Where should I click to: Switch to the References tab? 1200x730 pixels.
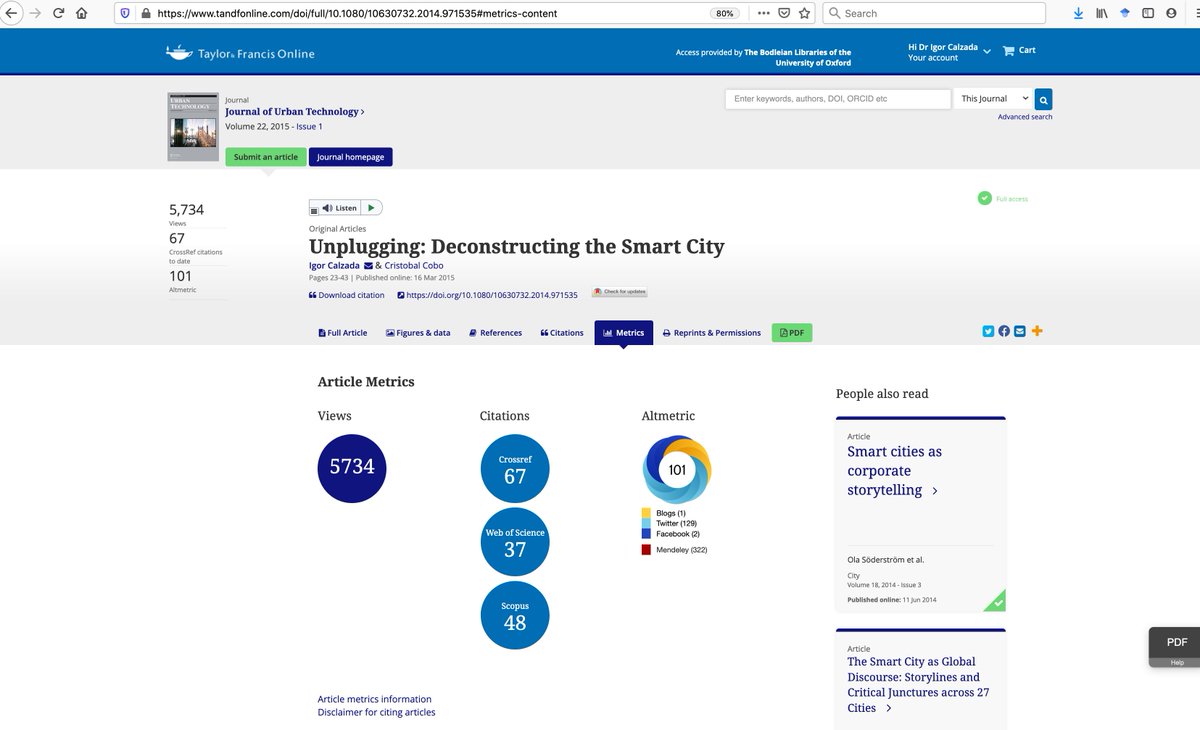click(496, 333)
